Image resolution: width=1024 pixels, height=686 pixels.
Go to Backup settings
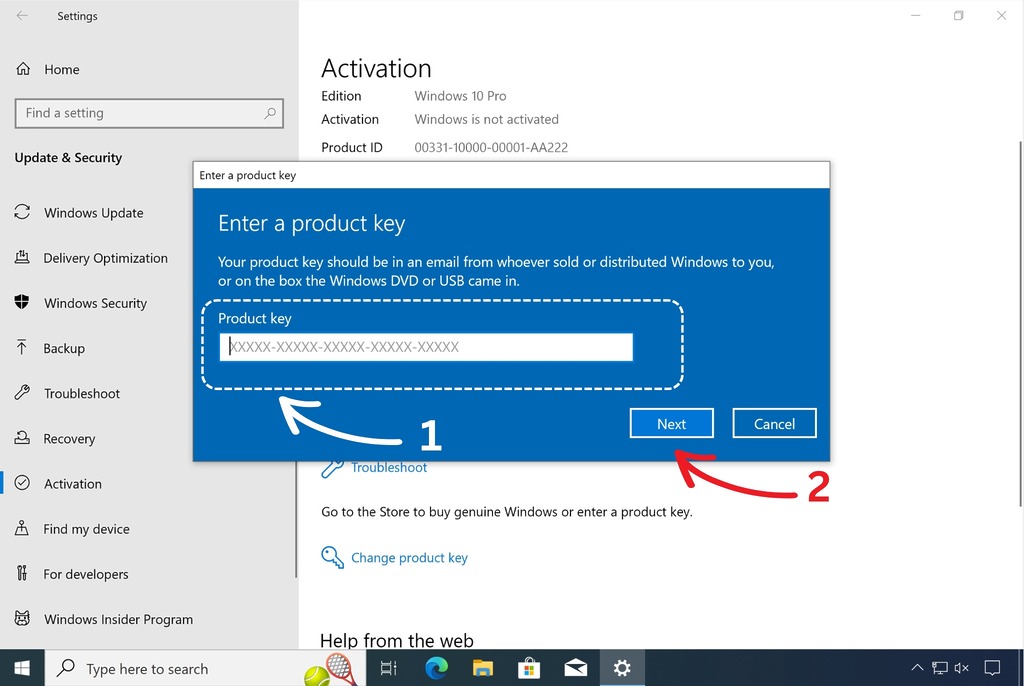(x=64, y=348)
